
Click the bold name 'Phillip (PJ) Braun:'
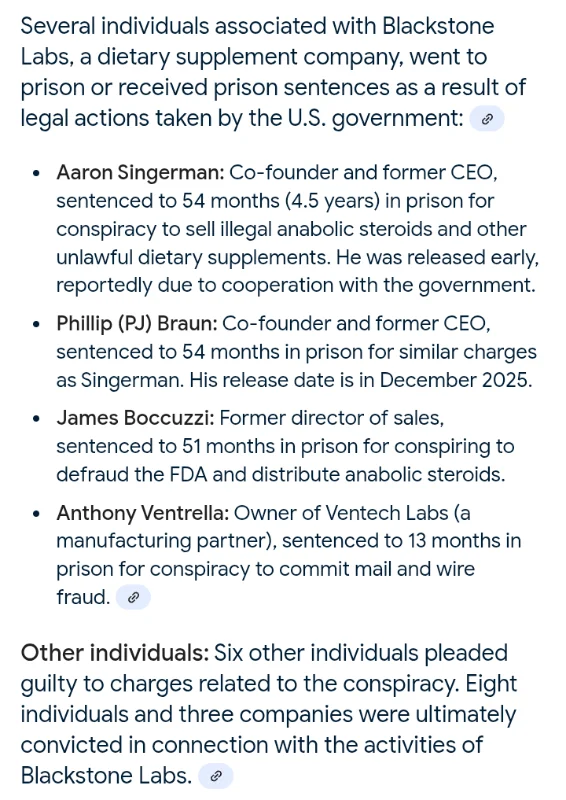[x=137, y=324]
